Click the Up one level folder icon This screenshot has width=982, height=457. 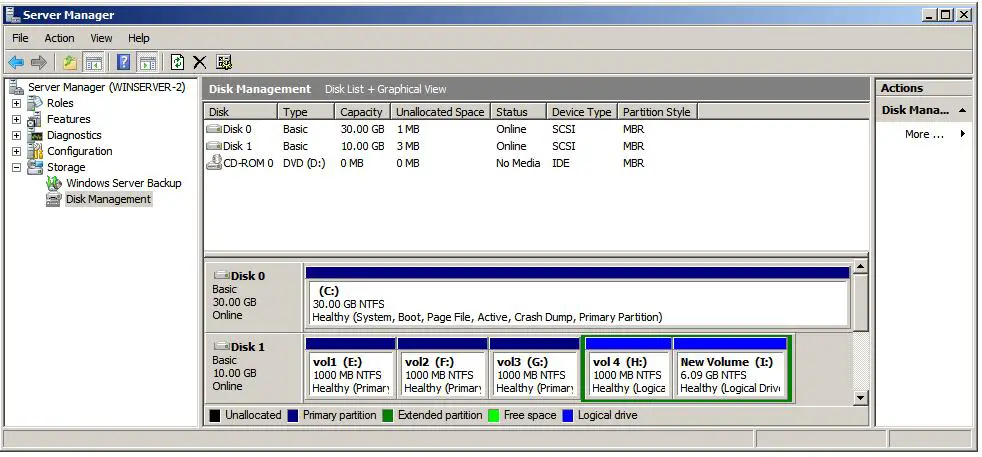coord(70,62)
